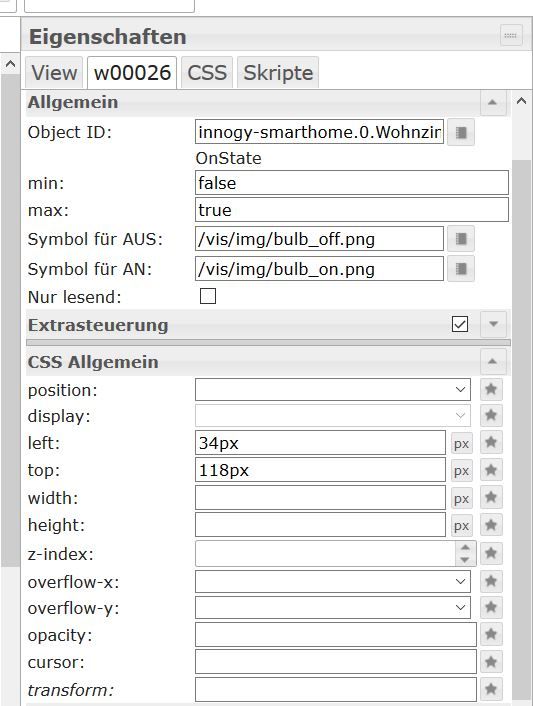533x706 pixels.
Task: Increase z-index with the up stepper arrow
Action: point(465,548)
